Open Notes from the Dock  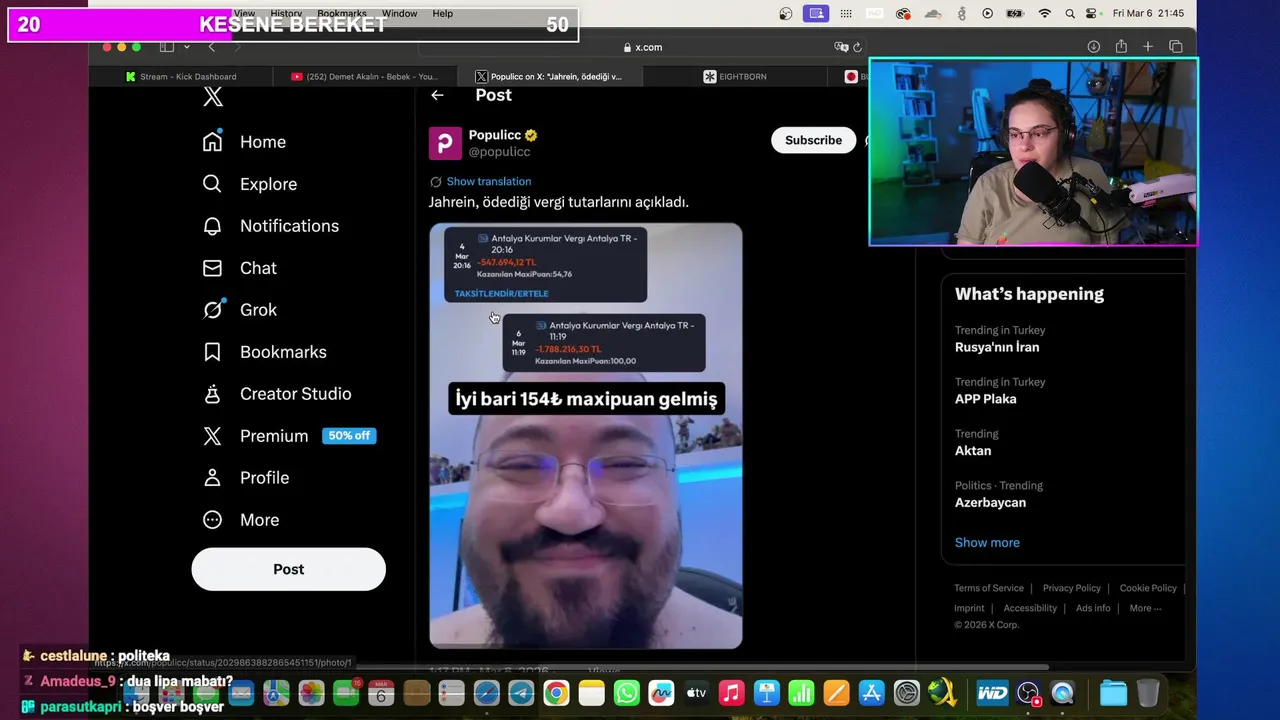coord(591,693)
